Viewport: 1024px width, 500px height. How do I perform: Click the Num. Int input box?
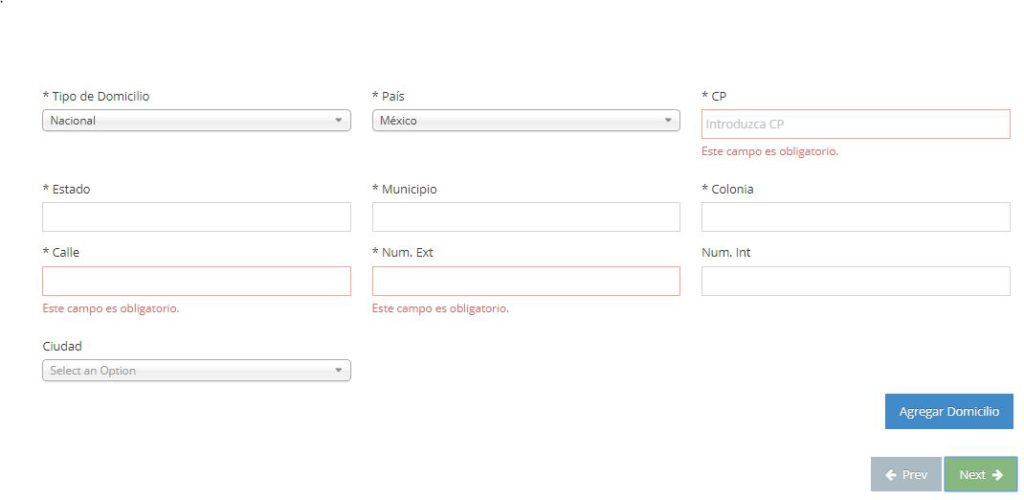tap(855, 281)
